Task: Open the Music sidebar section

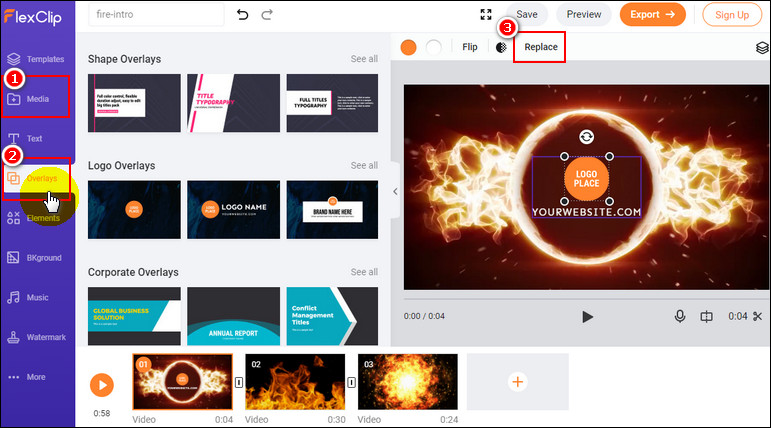Action: pyautogui.click(x=28, y=298)
